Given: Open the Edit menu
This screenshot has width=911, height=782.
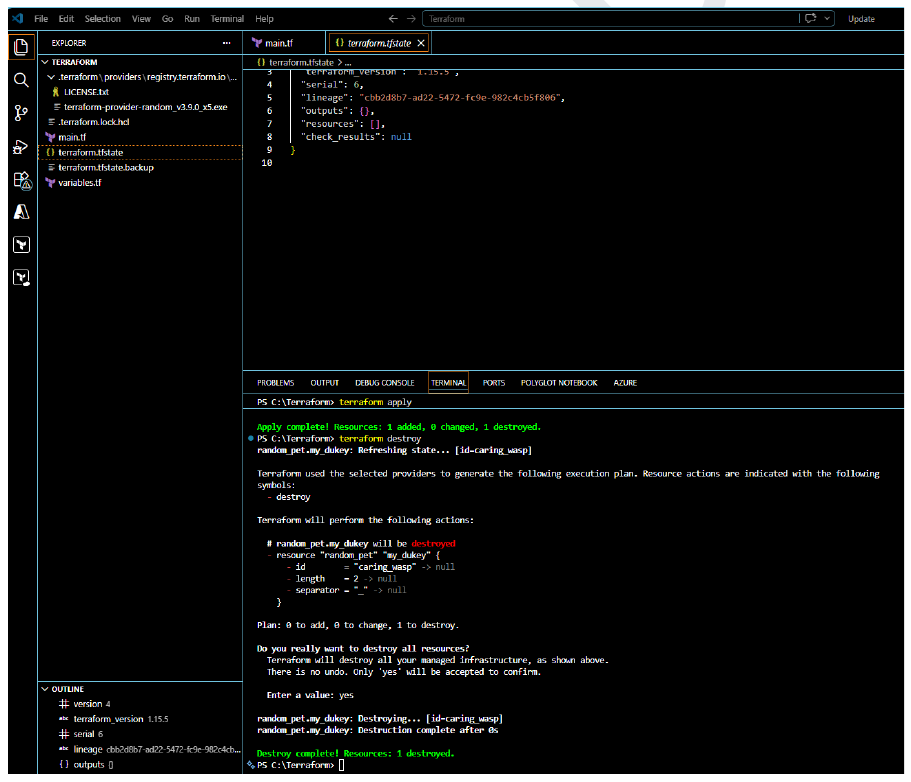Looking at the screenshot, I should click(66, 19).
